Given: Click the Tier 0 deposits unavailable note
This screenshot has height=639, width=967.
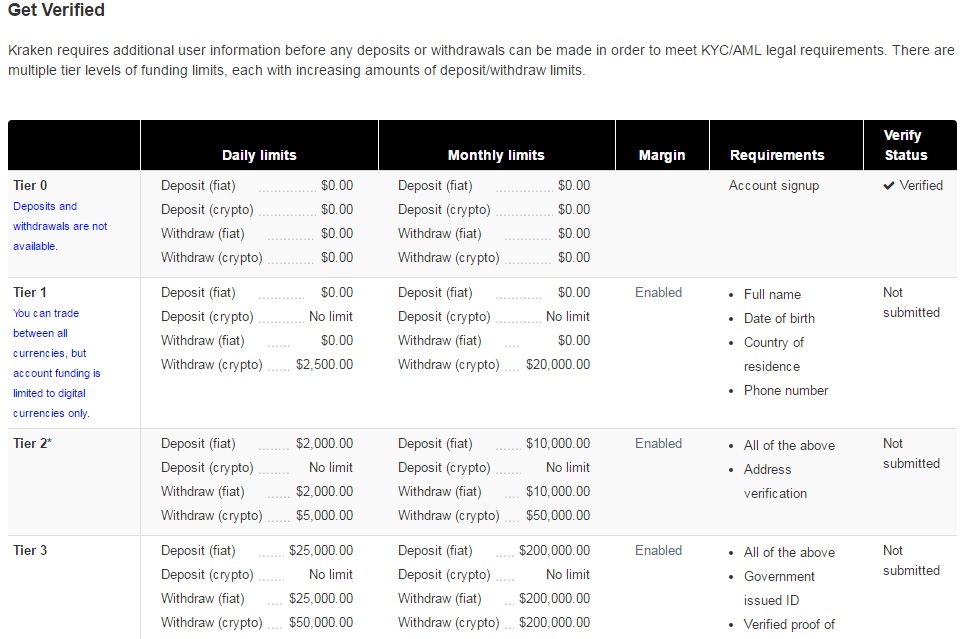Looking at the screenshot, I should (60, 226).
